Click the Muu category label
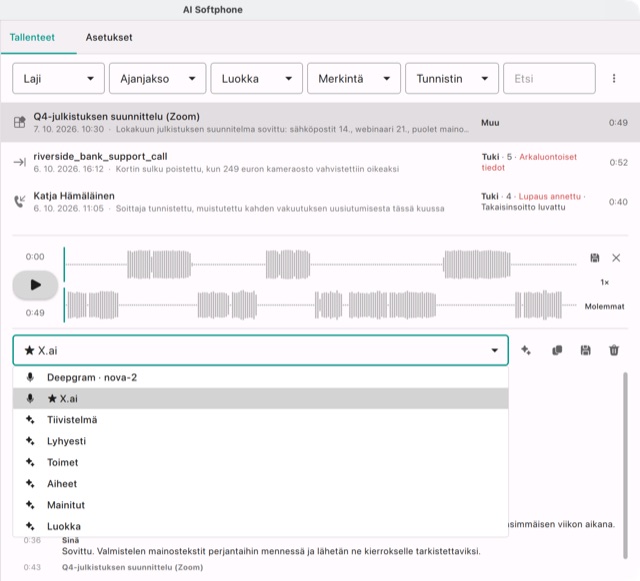This screenshot has height=581, width=640. tap(490, 122)
